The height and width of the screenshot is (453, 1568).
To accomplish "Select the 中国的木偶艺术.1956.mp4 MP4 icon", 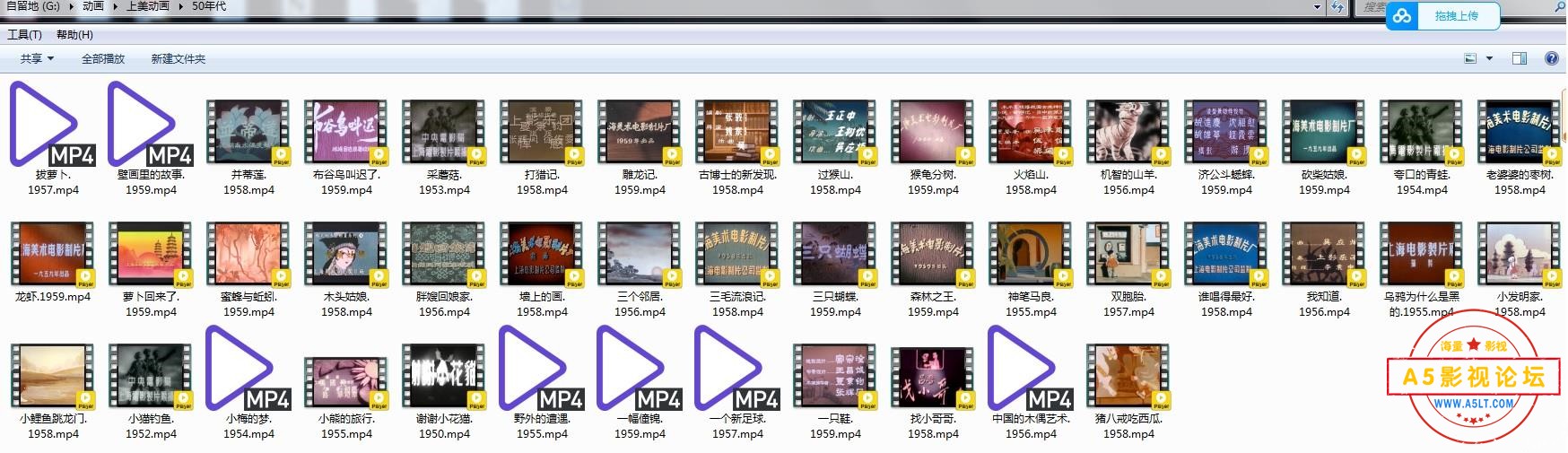I will [x=1031, y=368].
